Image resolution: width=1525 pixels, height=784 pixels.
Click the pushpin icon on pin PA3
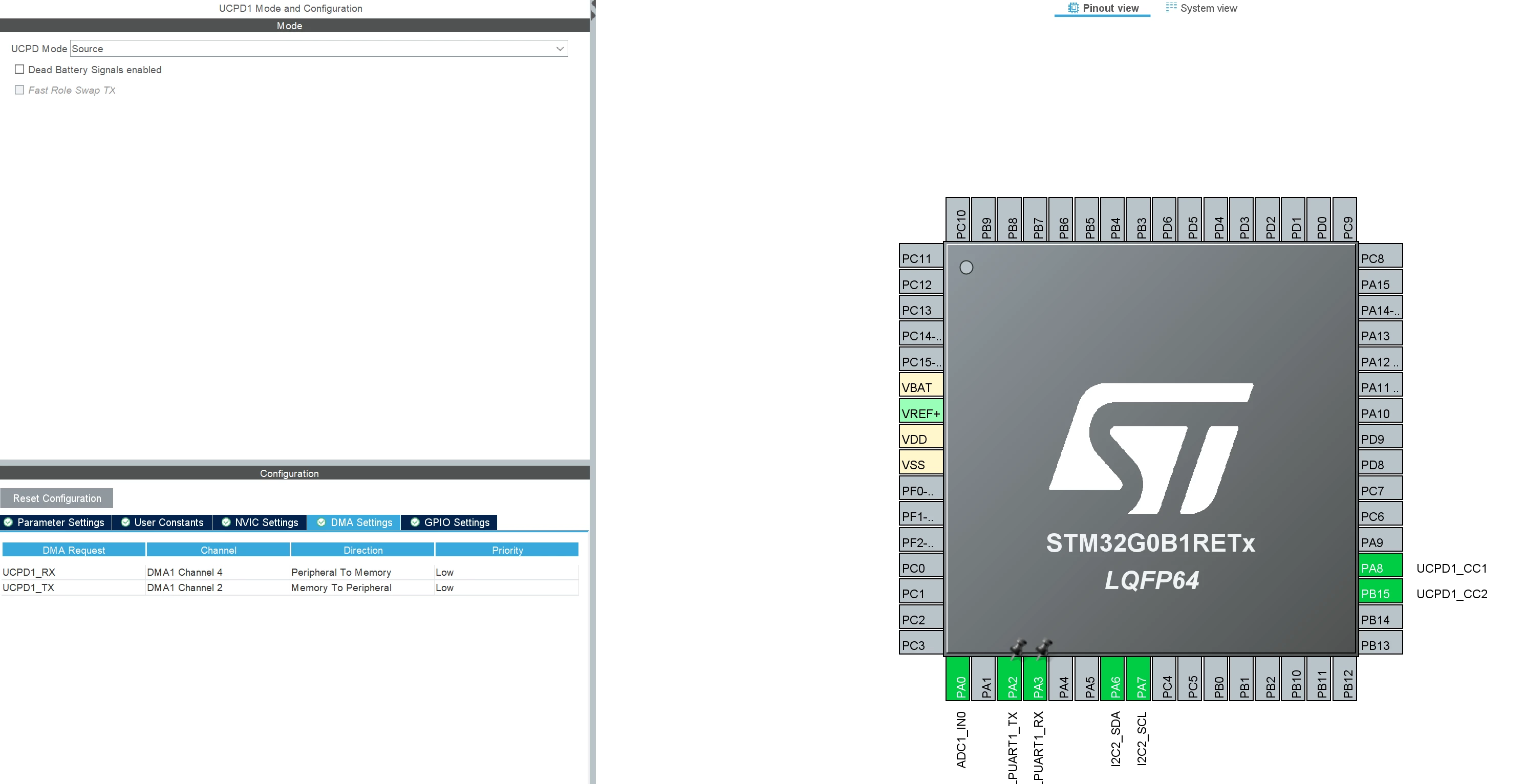(x=1044, y=648)
